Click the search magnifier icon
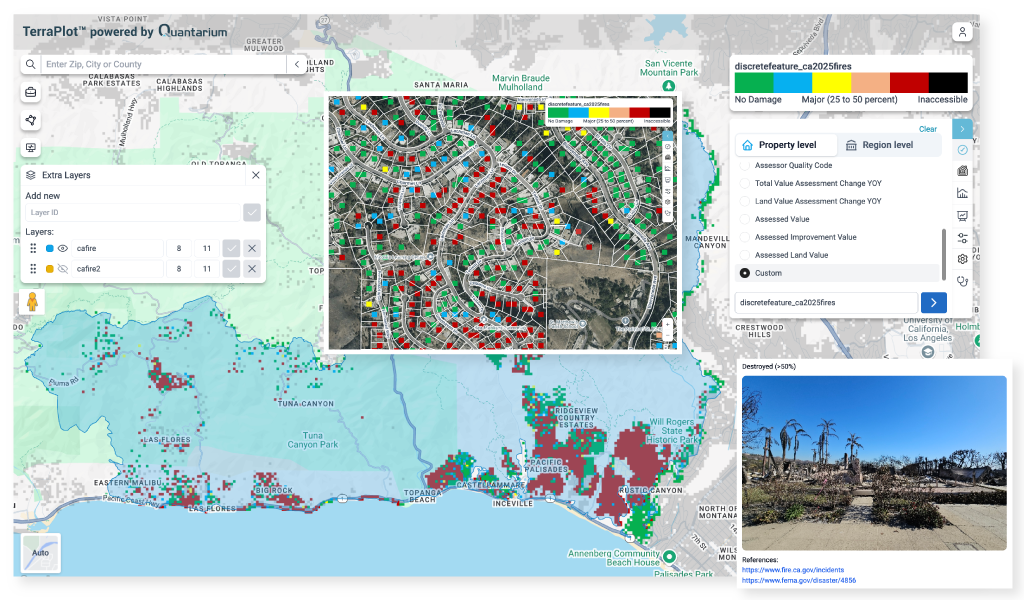This screenshot has height=600, width=1024. [x=31, y=64]
